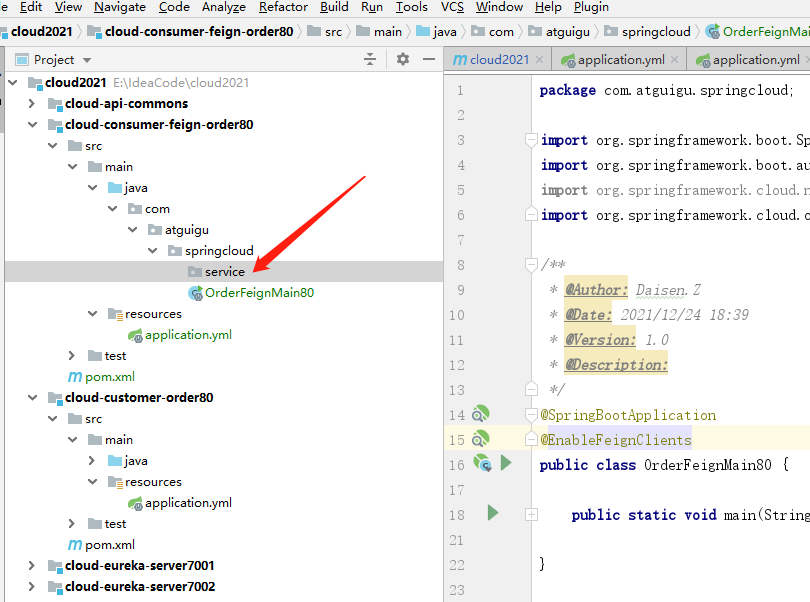
Task: Open the Edit menu
Action: [31, 7]
